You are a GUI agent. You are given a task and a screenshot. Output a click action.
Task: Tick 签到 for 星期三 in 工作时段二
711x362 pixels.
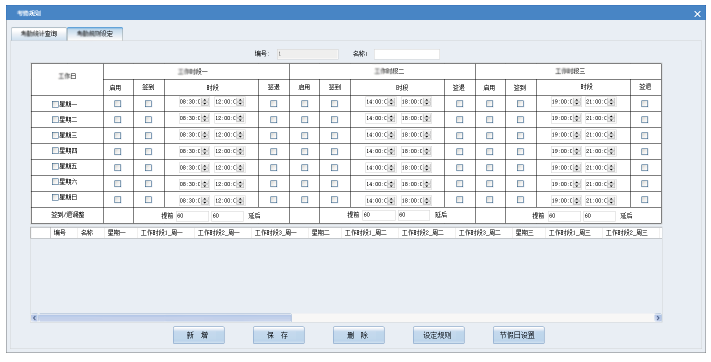334,135
